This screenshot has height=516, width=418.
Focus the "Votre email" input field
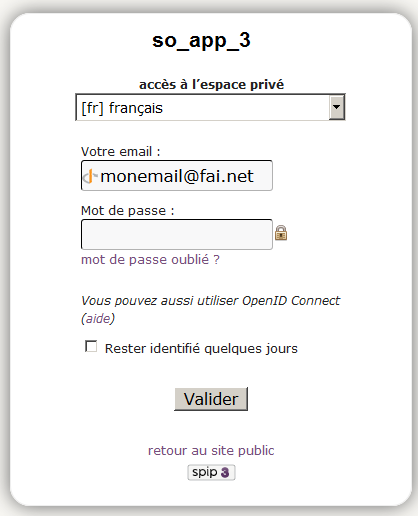point(177,176)
